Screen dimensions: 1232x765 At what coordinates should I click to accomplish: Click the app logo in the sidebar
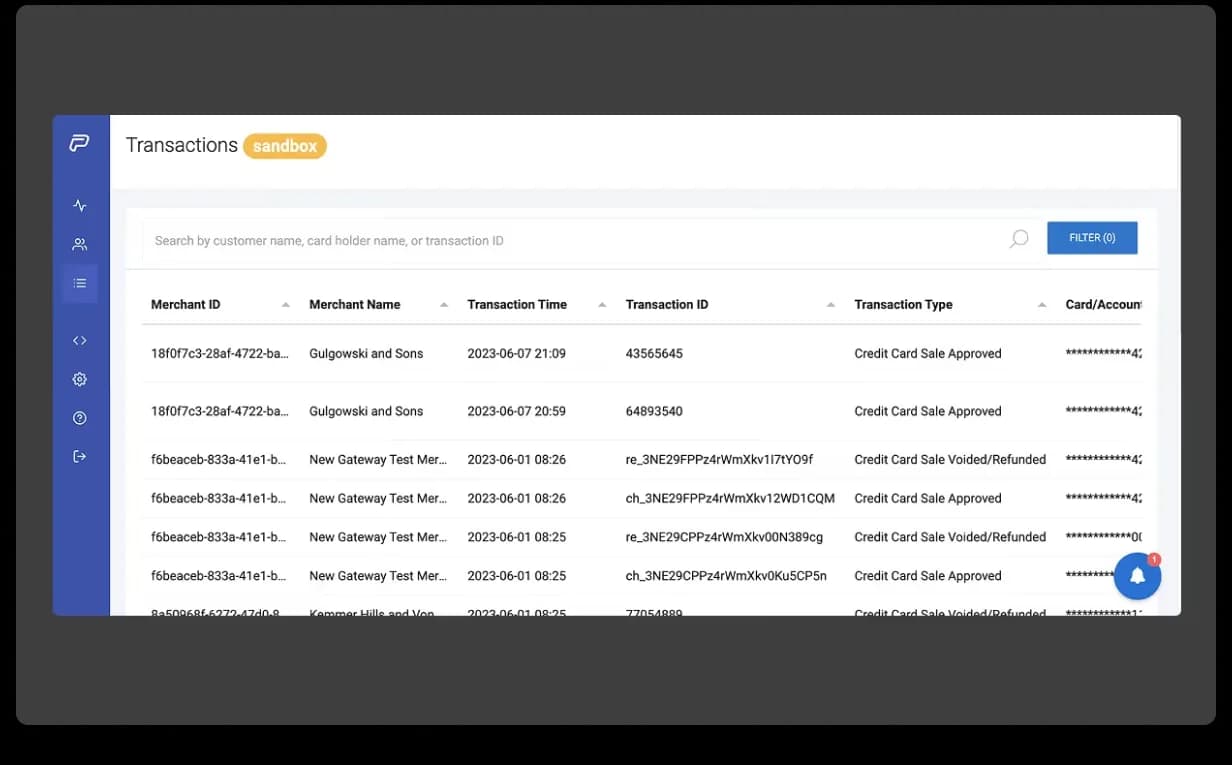(x=80, y=144)
